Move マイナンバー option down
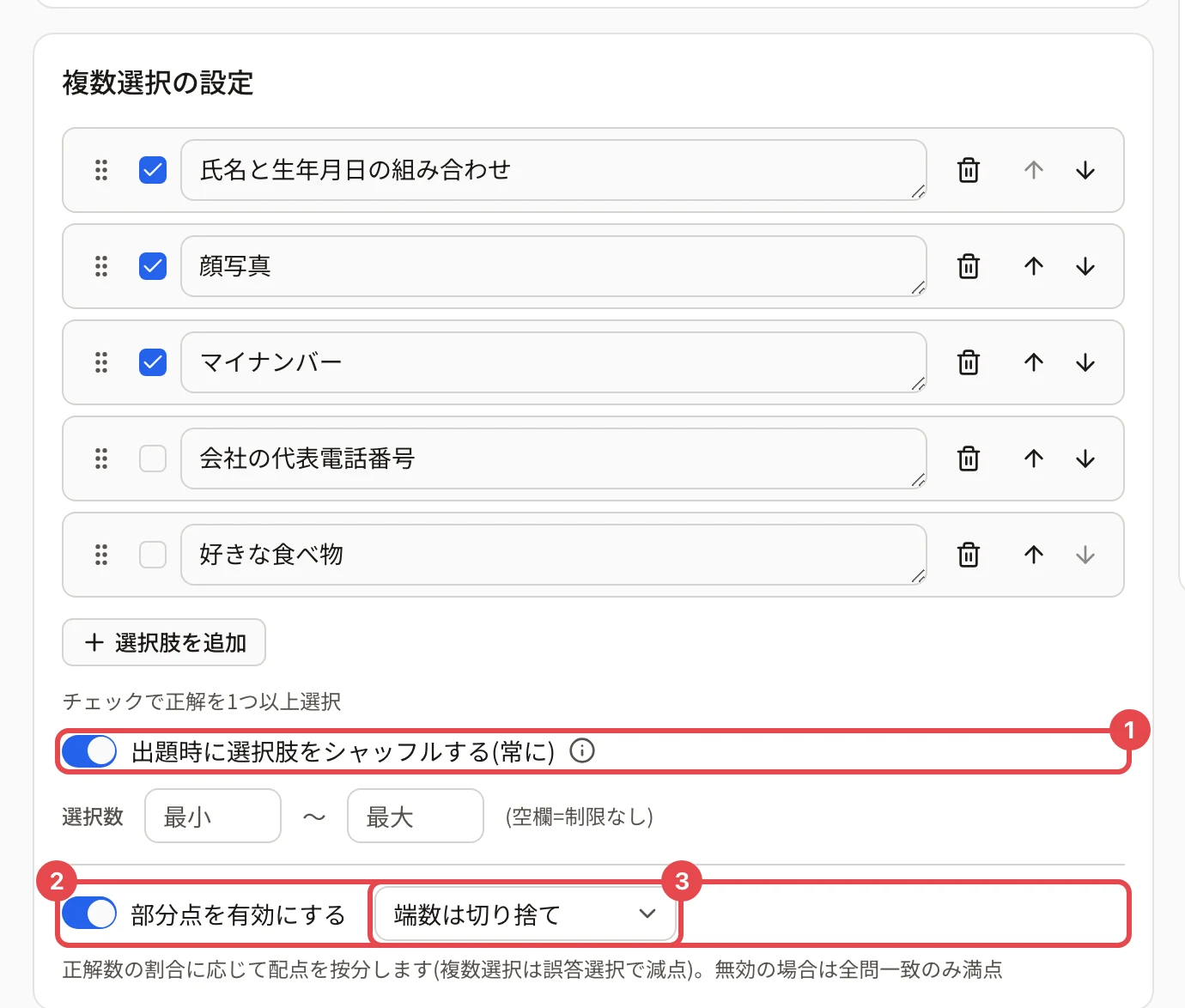The image size is (1185, 1008). coord(1085,362)
